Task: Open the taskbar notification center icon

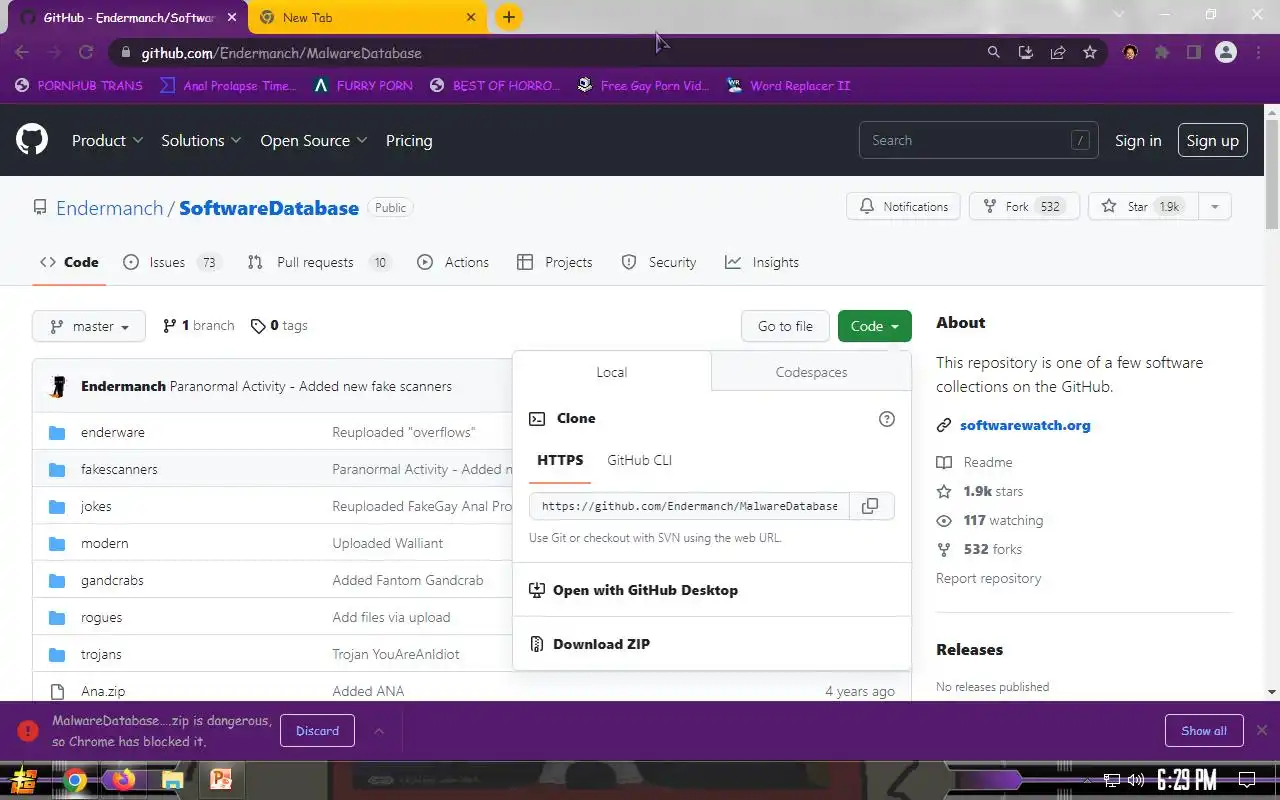Action: tap(1247, 779)
